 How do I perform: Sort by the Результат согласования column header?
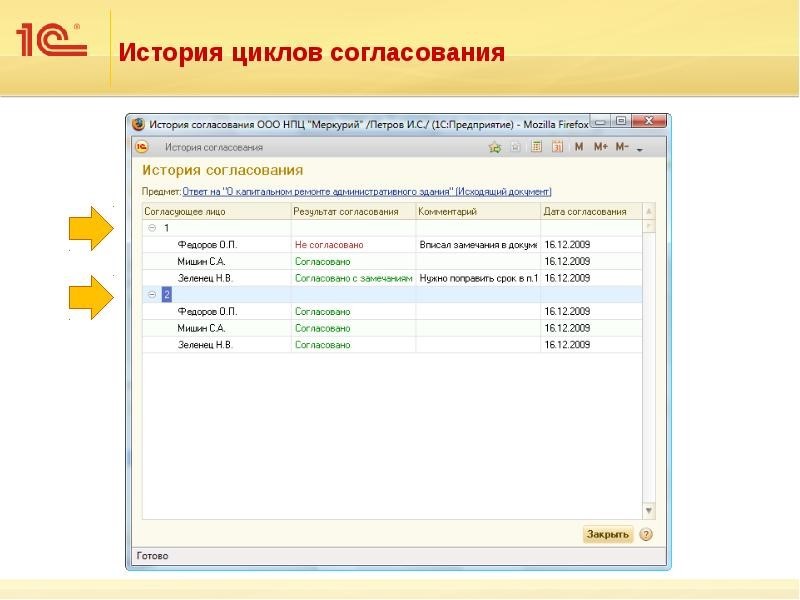[x=350, y=211]
